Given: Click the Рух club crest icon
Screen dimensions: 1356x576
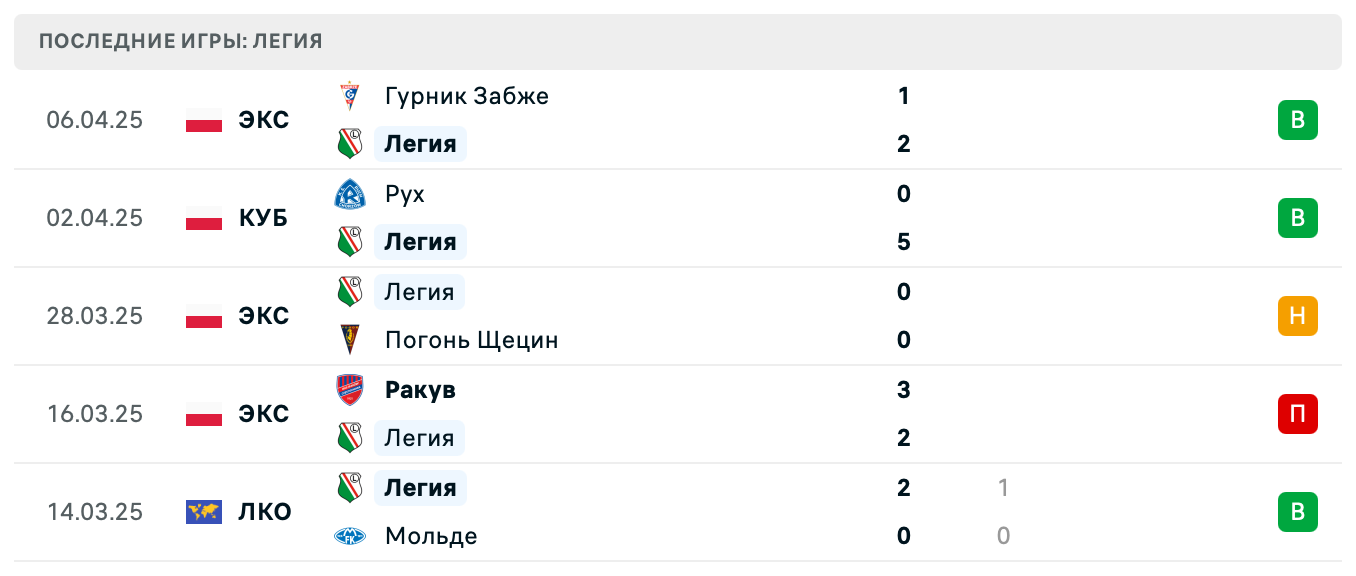Looking at the screenshot, I should (x=349, y=194).
